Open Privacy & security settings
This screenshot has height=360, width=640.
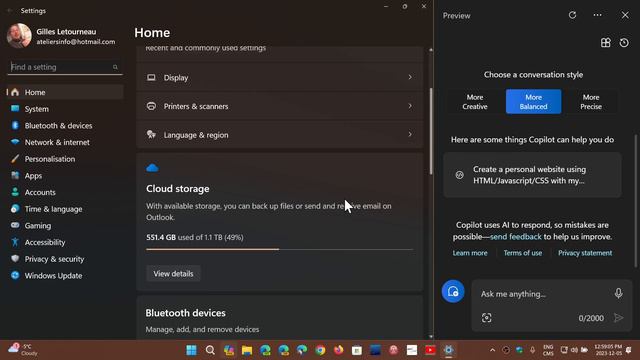(65, 259)
